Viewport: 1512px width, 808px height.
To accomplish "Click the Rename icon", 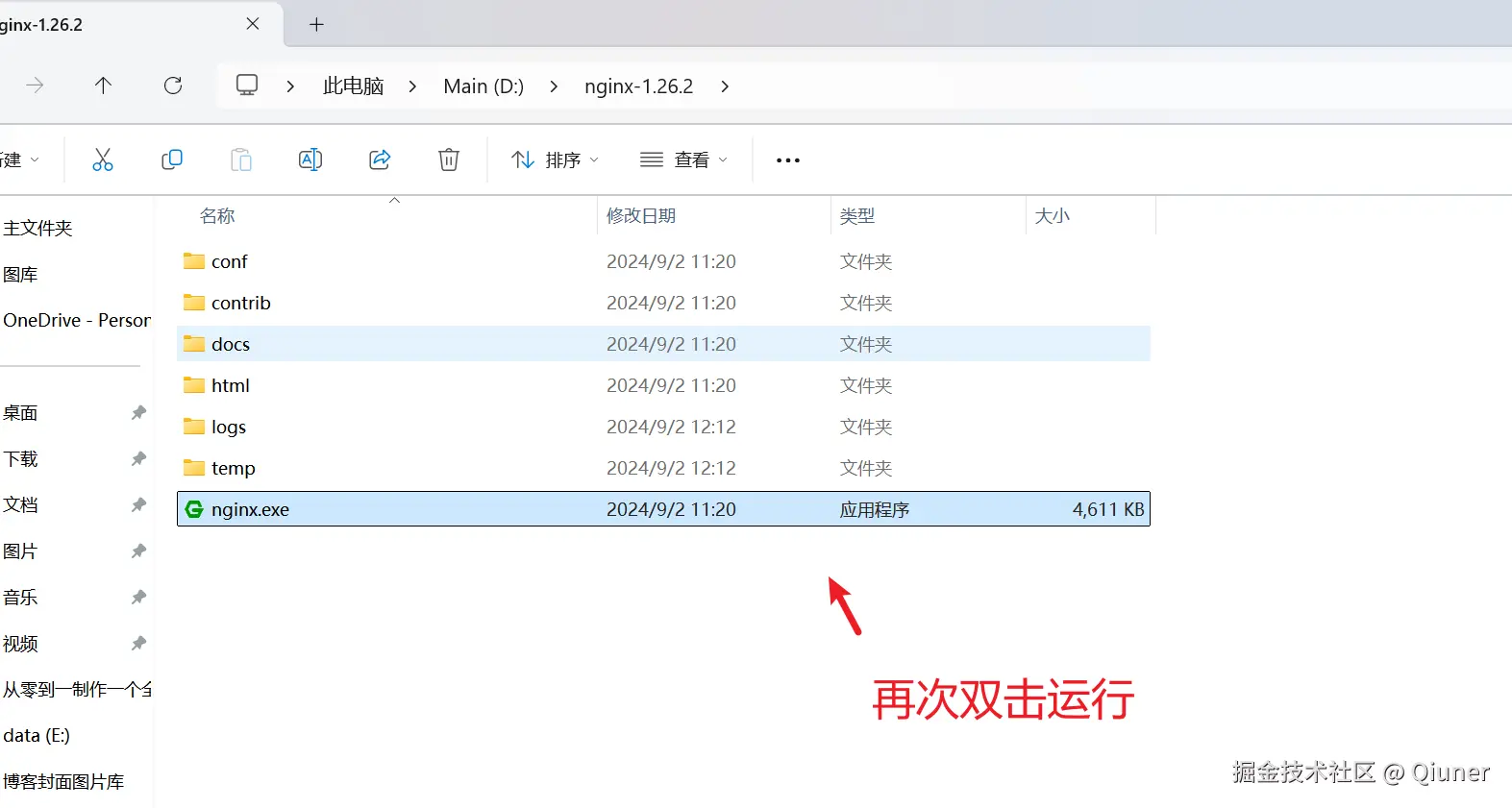I will [x=310, y=159].
